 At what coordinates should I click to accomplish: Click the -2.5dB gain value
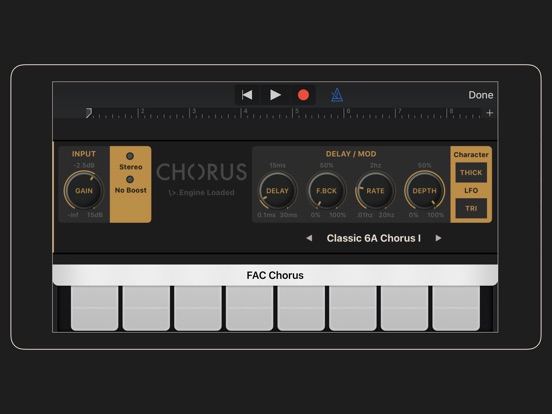tap(84, 165)
